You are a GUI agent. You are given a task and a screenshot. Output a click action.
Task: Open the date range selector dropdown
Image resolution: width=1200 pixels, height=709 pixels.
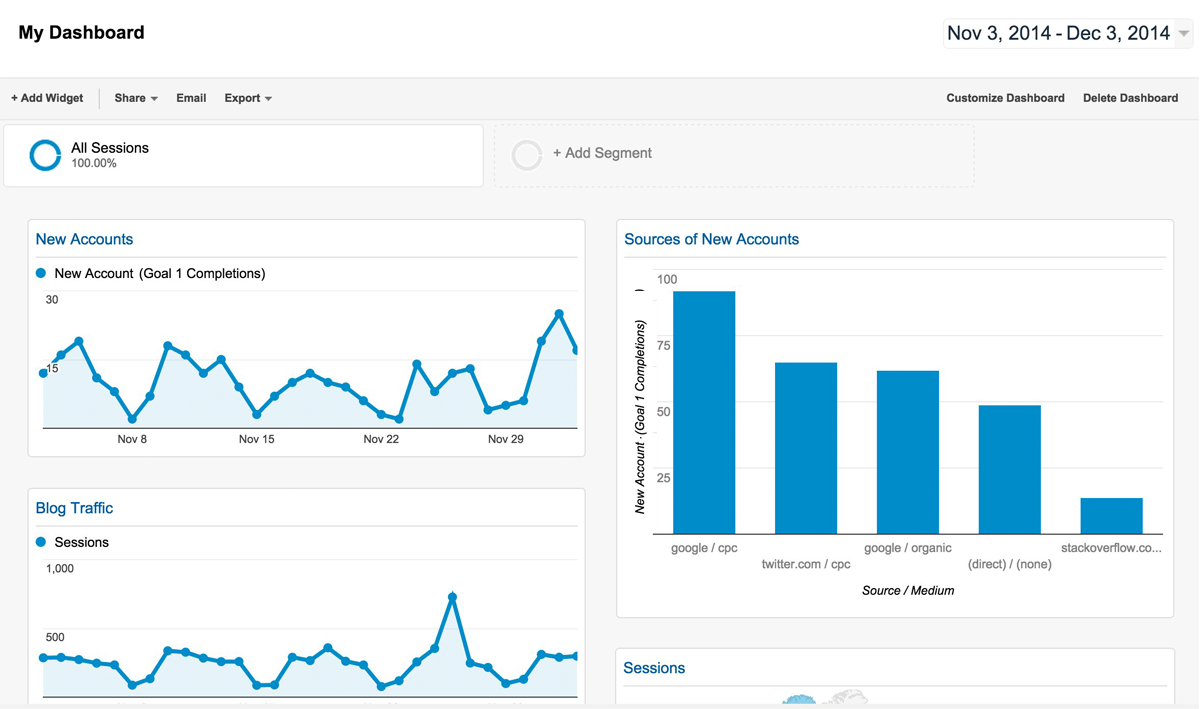point(1064,32)
